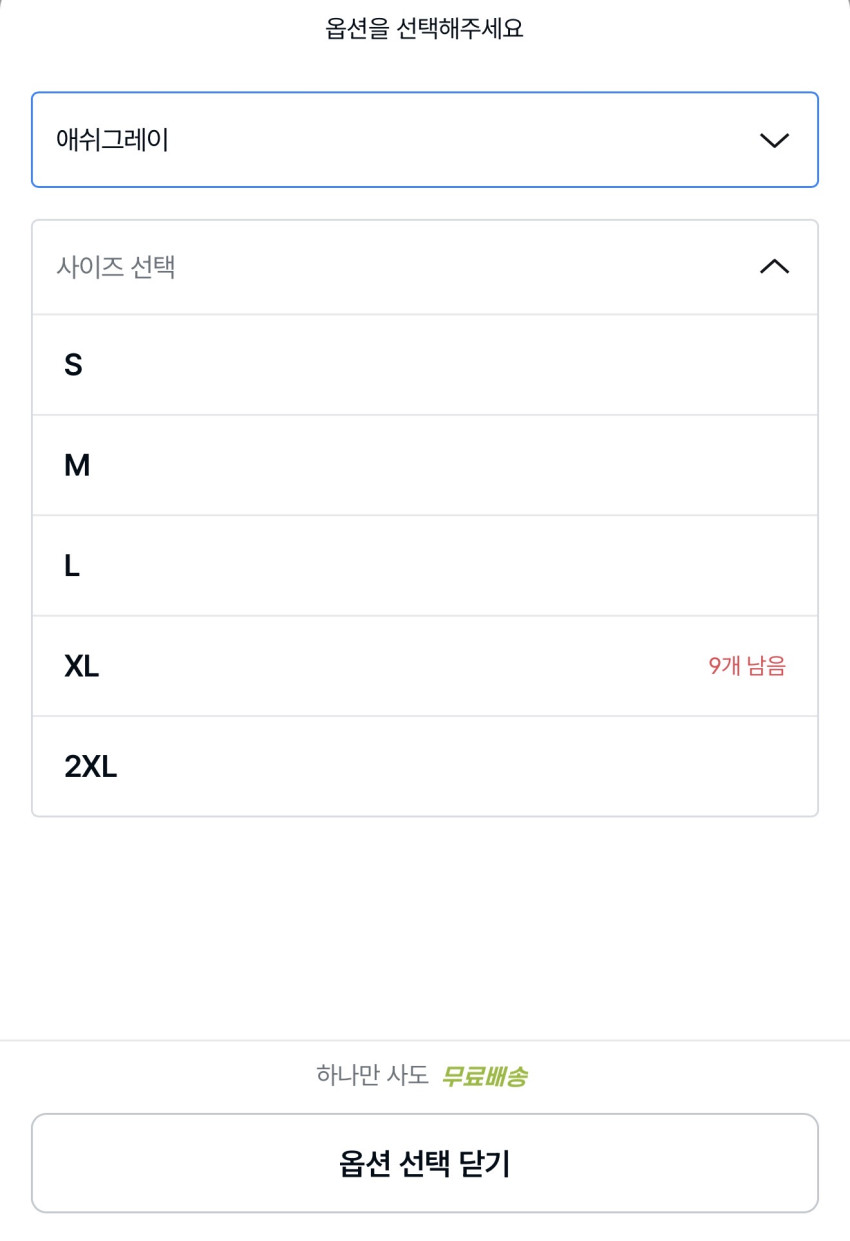This screenshot has height=1241, width=850.
Task: Choose size L option
Action: pyautogui.click(x=72, y=566)
